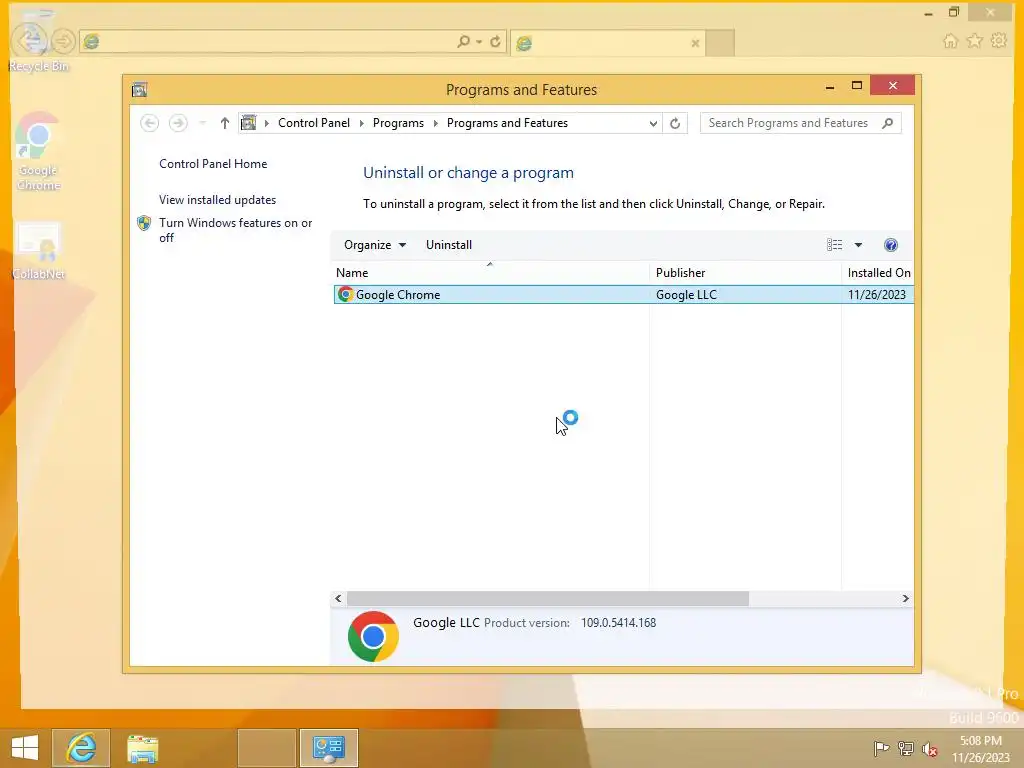Open File Explorer from taskbar

142,748
